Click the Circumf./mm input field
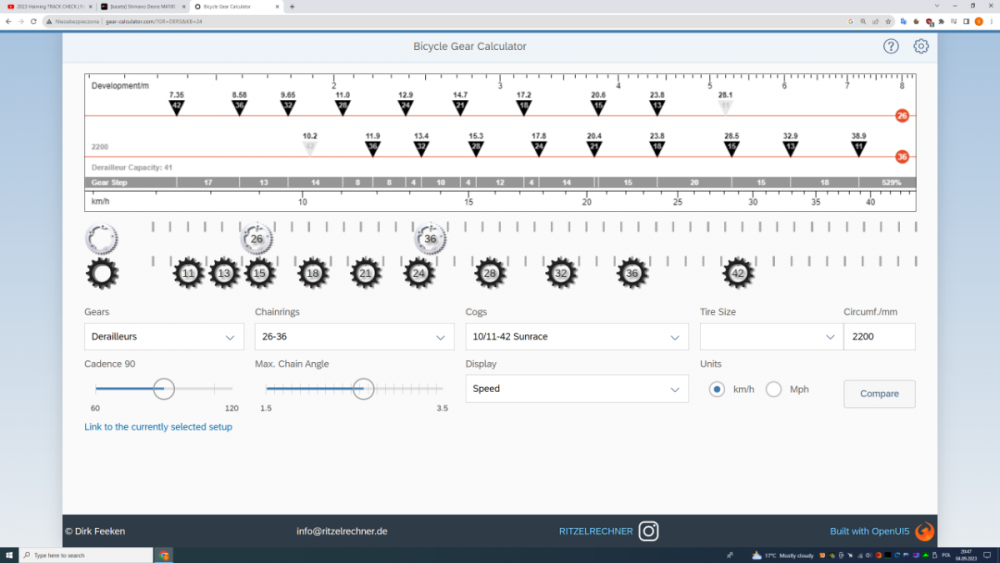 (878, 337)
